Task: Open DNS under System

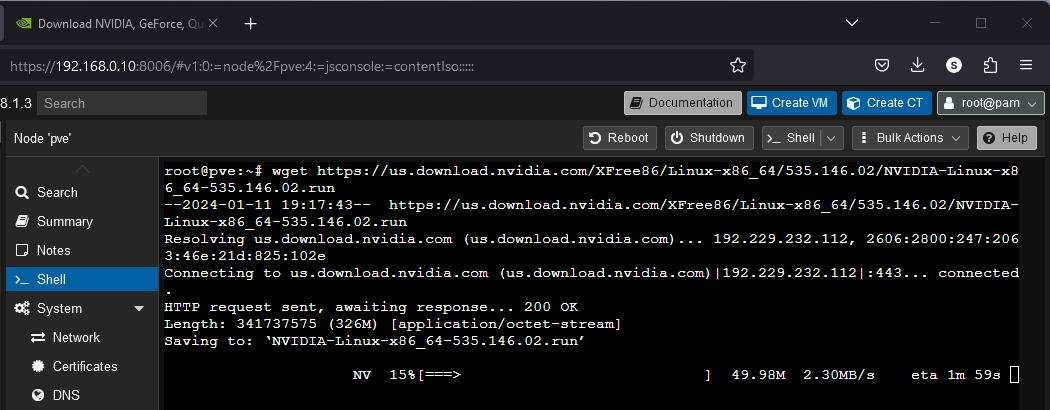Action: tap(82, 395)
